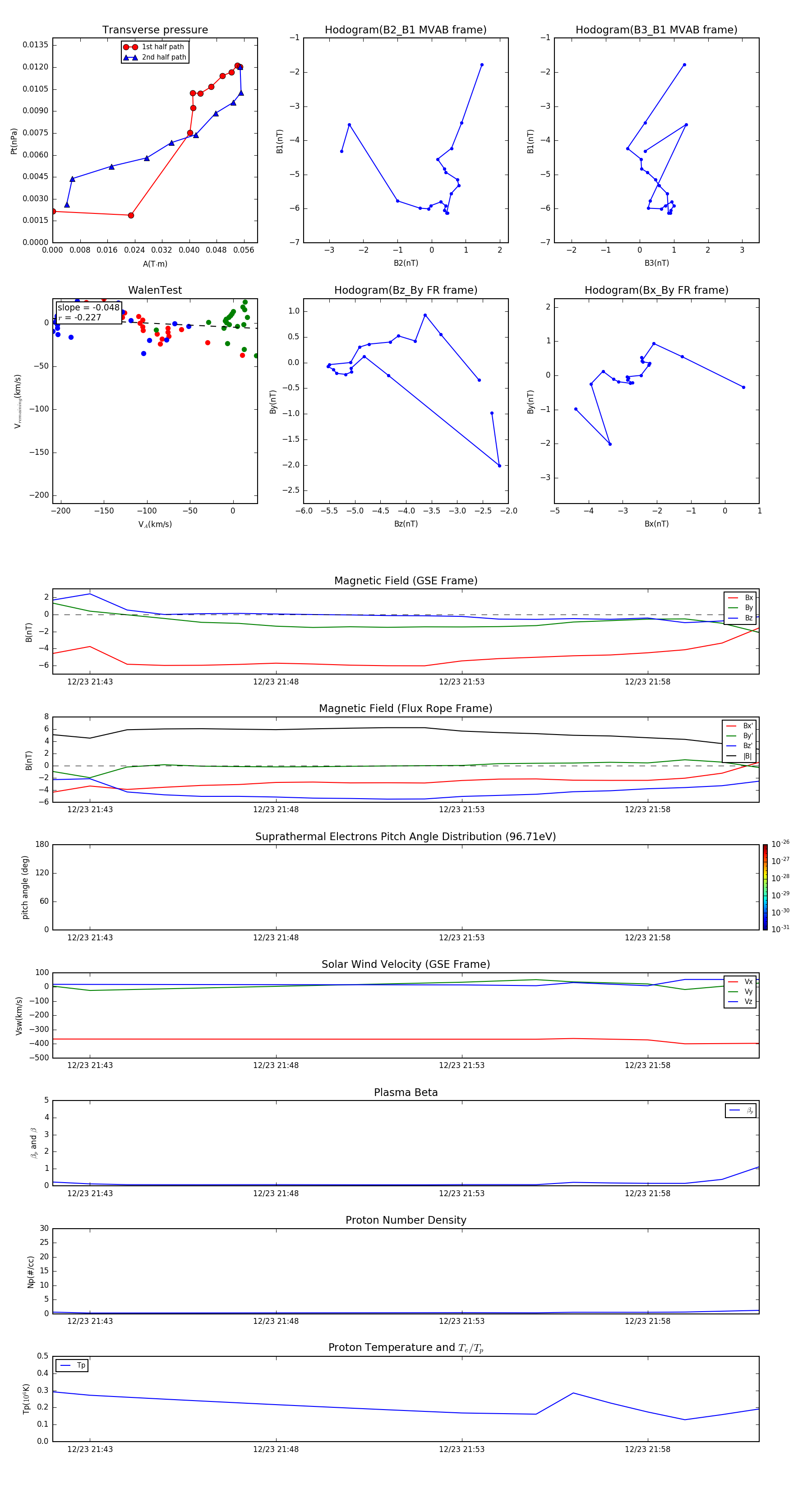Image resolution: width=812 pixels, height=1489 pixels.
Task: Click the "0.056" tick on Transverse pressure x-axis
Action: 243,250
